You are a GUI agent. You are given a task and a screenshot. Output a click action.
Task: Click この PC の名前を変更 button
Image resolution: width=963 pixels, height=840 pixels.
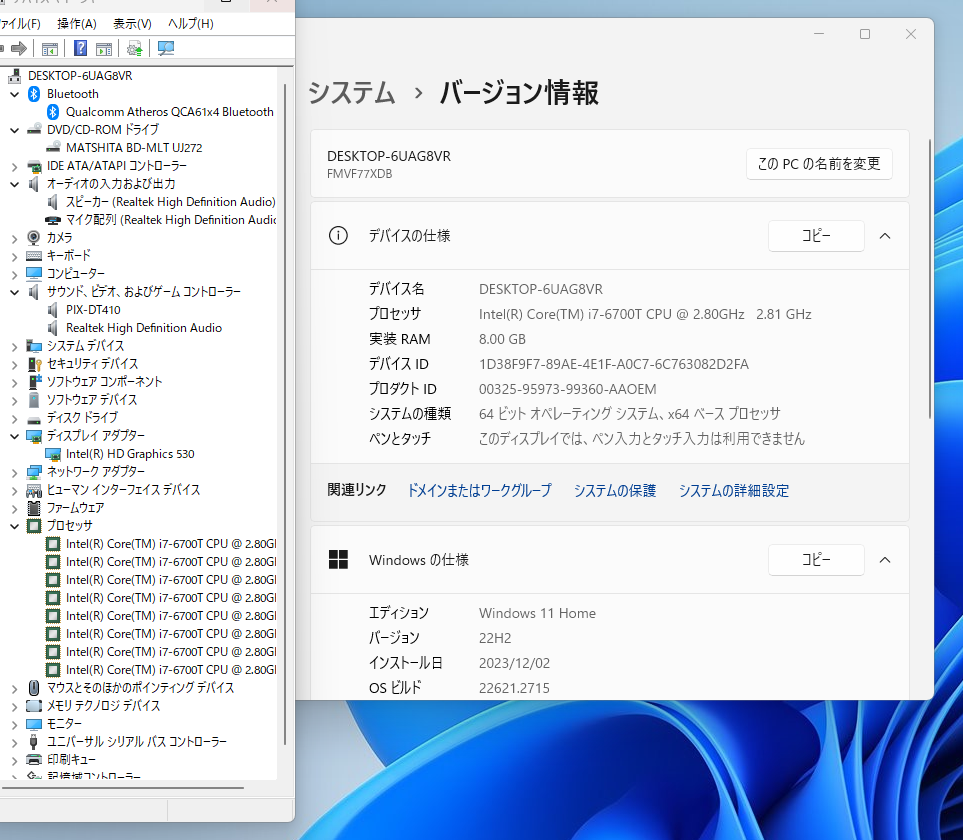point(819,164)
